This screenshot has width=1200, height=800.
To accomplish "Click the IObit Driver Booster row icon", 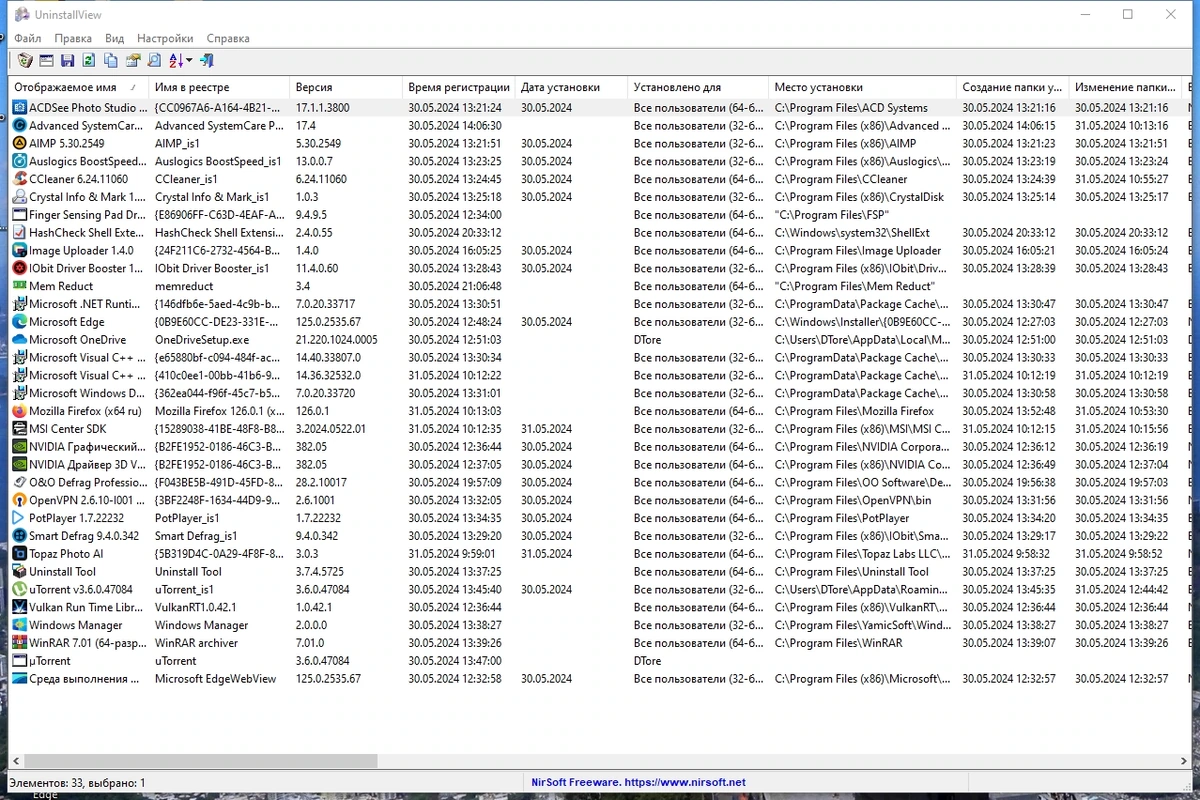I will point(19,268).
